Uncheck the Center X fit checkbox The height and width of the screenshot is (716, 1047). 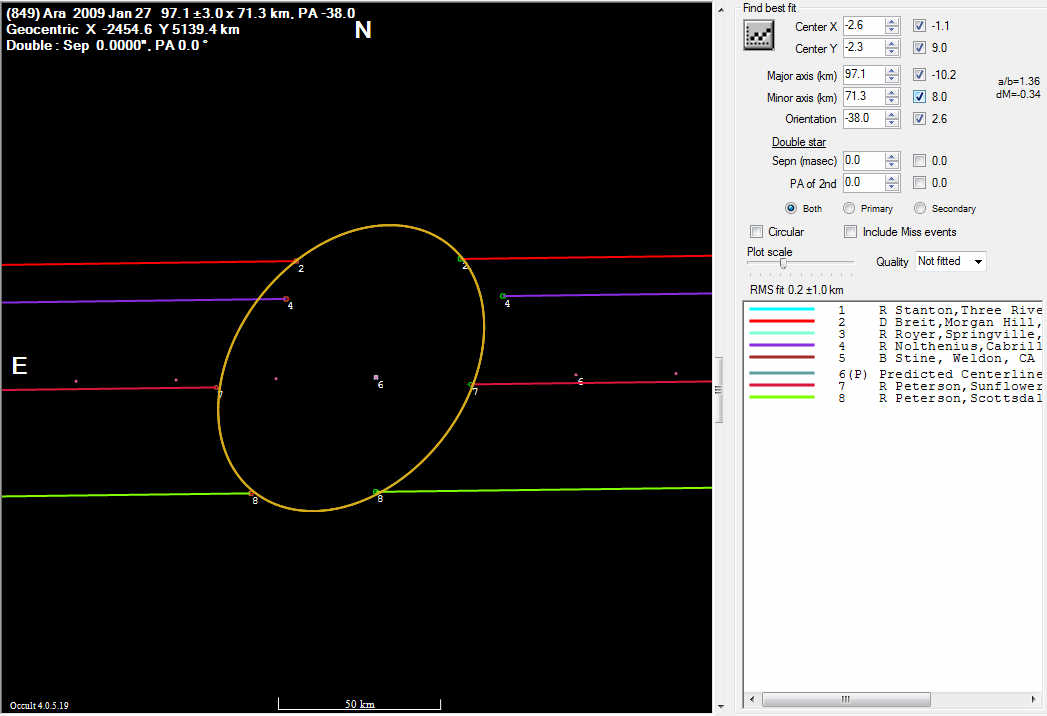[x=920, y=25]
